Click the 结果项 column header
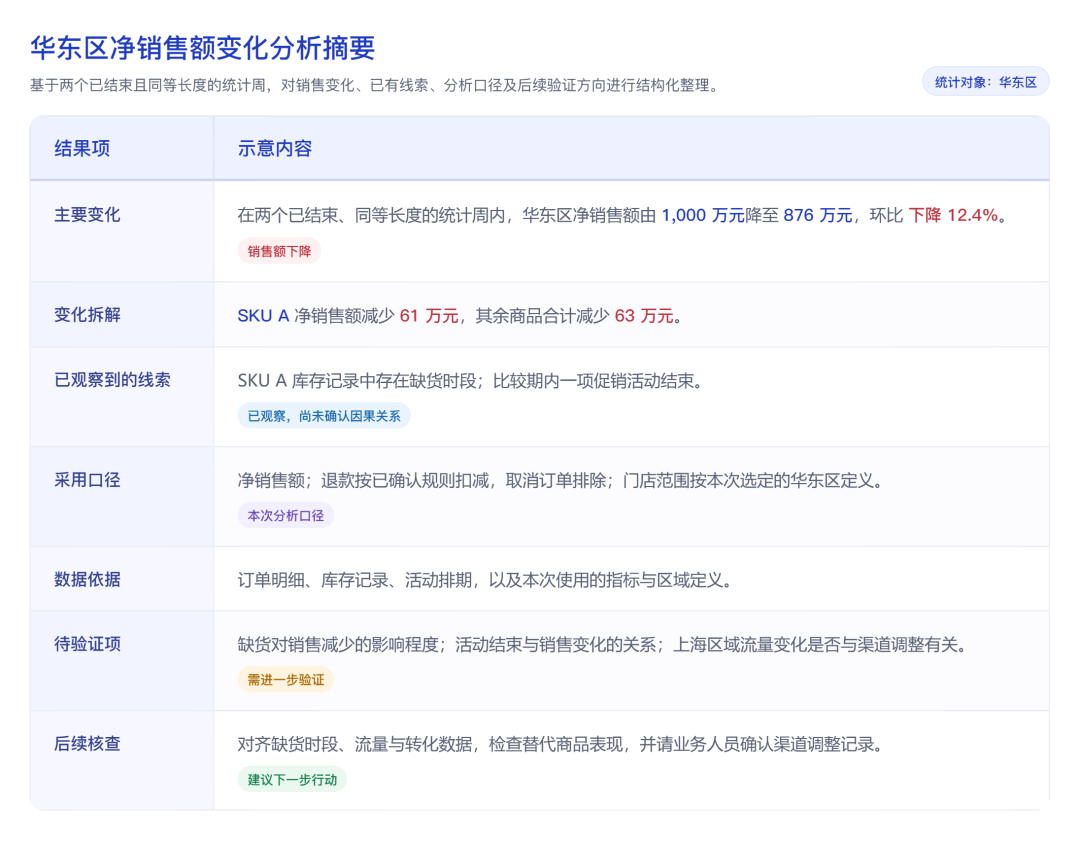Image resolution: width=1080 pixels, height=841 pixels. (x=82, y=148)
